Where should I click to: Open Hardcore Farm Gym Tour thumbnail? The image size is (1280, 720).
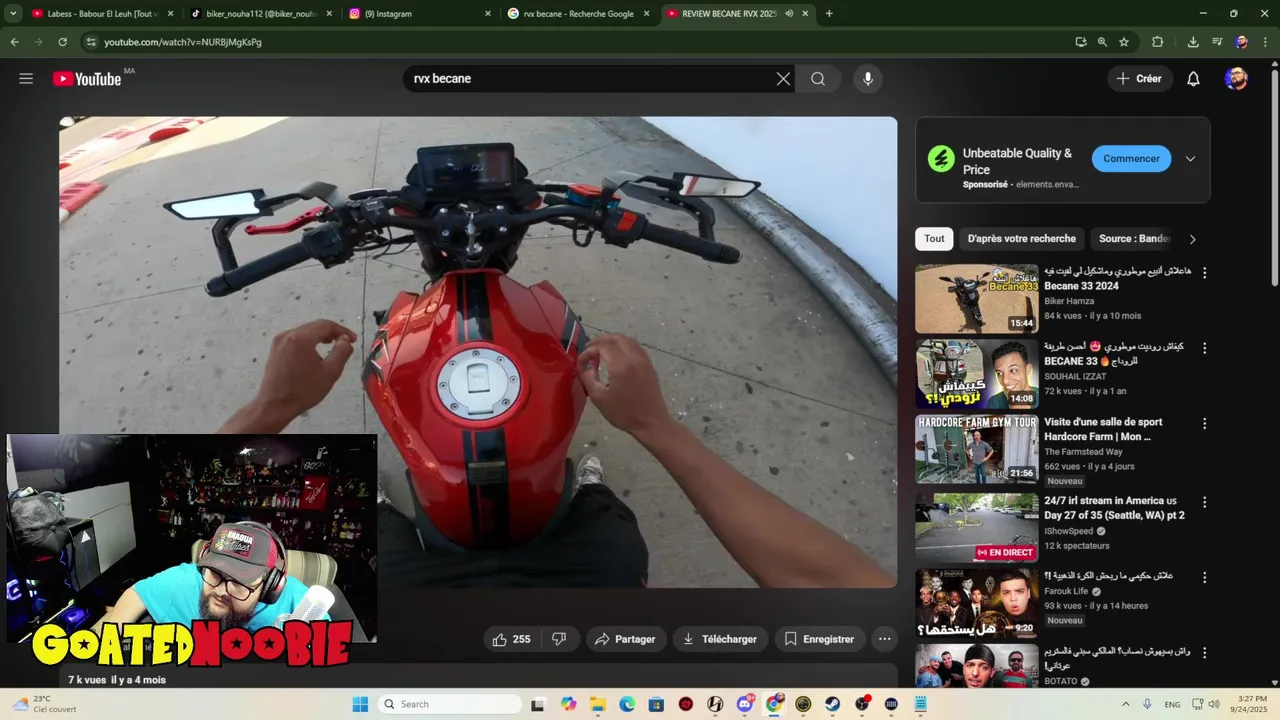tap(976, 450)
